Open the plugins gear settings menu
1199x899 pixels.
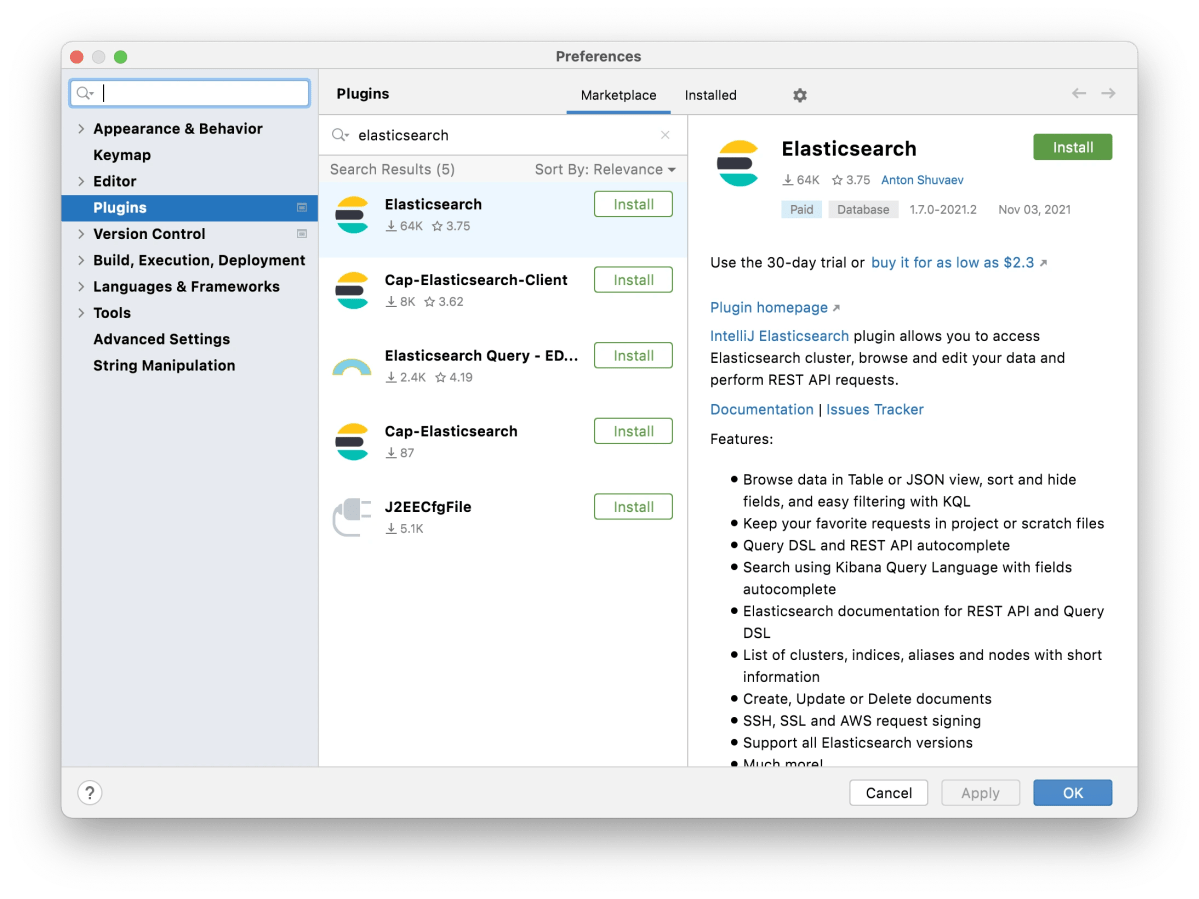(x=800, y=96)
